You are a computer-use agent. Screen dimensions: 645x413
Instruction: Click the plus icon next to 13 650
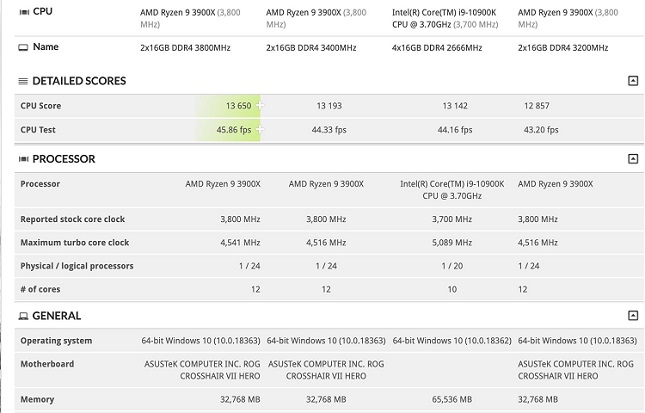260,105
